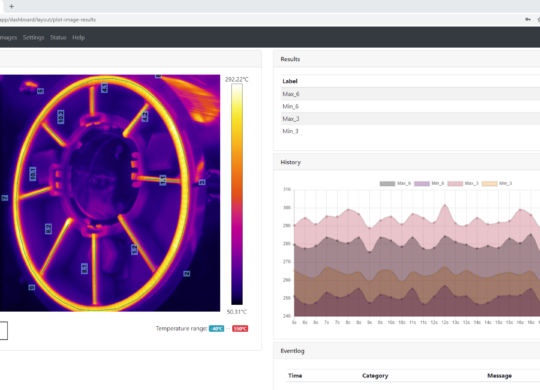Select ROI marker 8.2 on thermal image
Image resolution: width=540 pixels, height=390 pixels.
point(49,229)
